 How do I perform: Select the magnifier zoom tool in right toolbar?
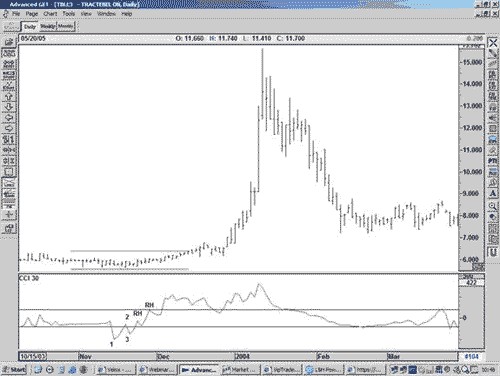click(x=493, y=206)
